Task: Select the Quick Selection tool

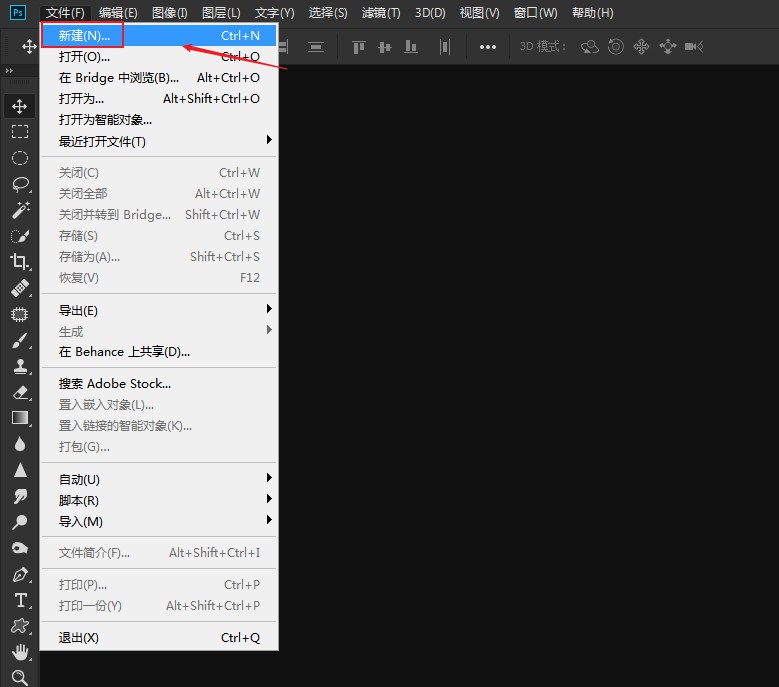Action: 20,236
